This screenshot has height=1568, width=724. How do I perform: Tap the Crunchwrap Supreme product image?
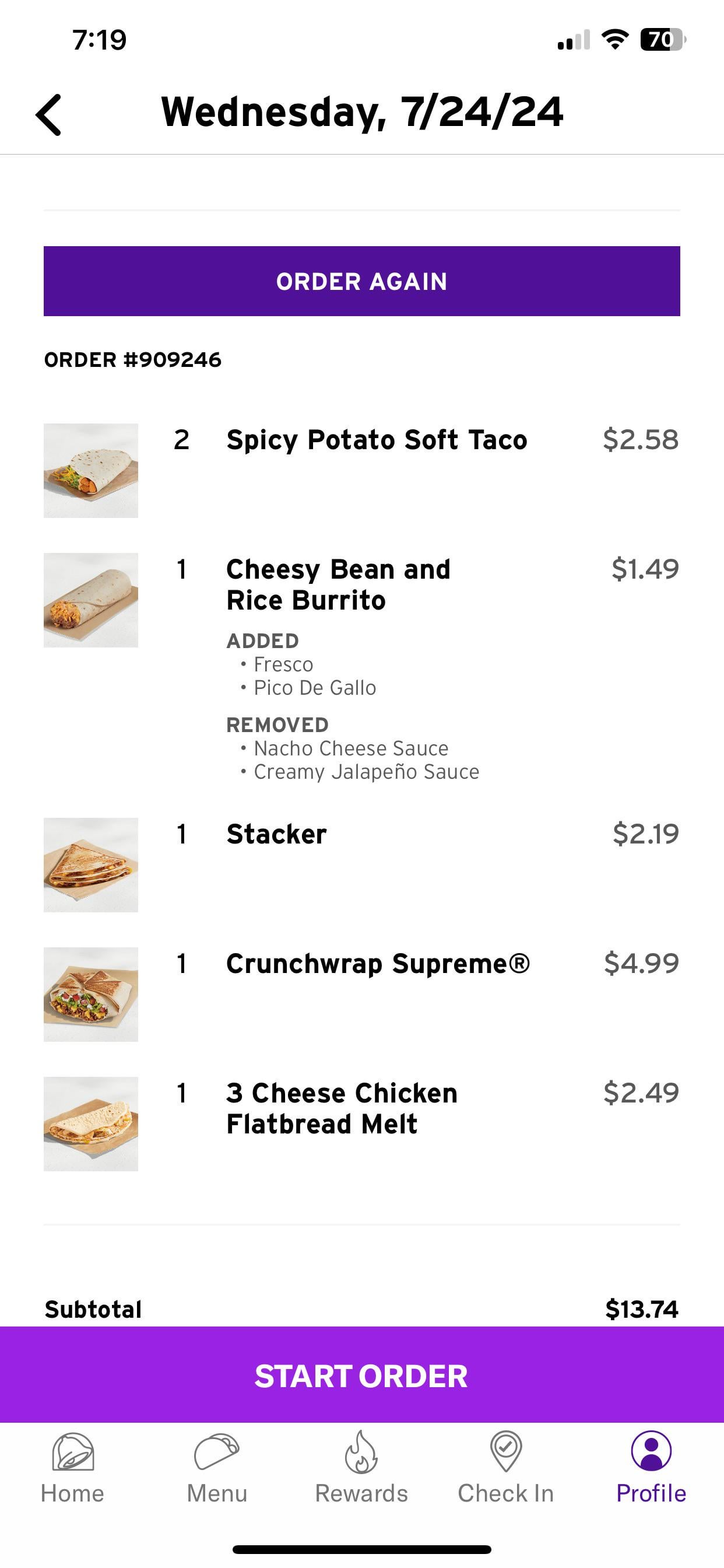[x=91, y=995]
